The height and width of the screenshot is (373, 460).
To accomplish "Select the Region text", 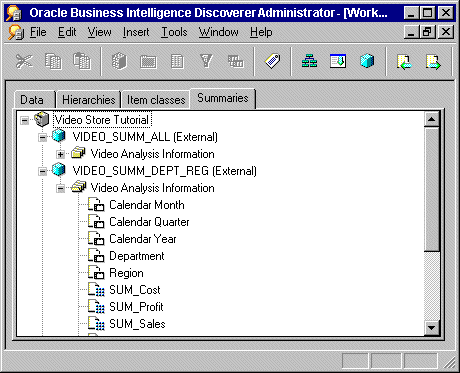I will pyautogui.click(x=126, y=273).
